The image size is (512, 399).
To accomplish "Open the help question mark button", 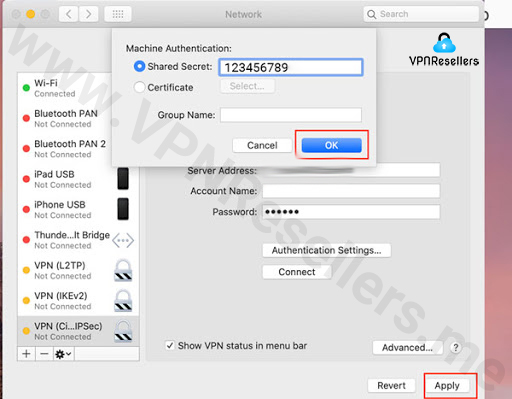I will (x=455, y=348).
